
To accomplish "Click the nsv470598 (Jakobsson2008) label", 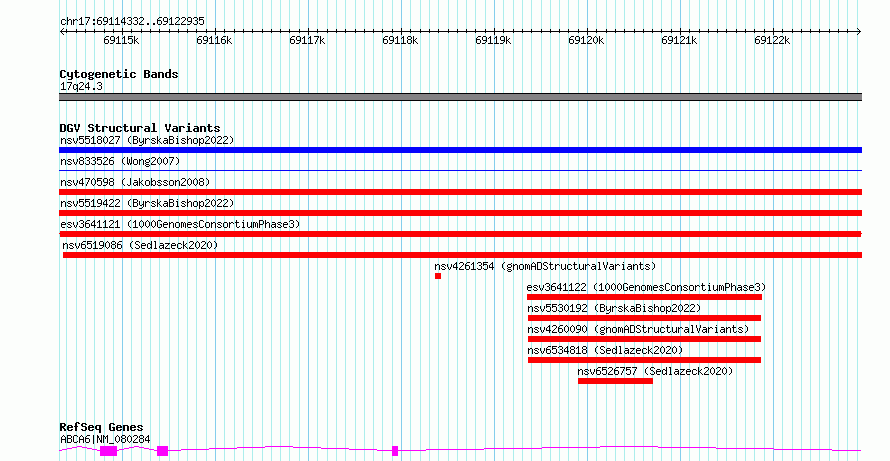I will 135,182.
